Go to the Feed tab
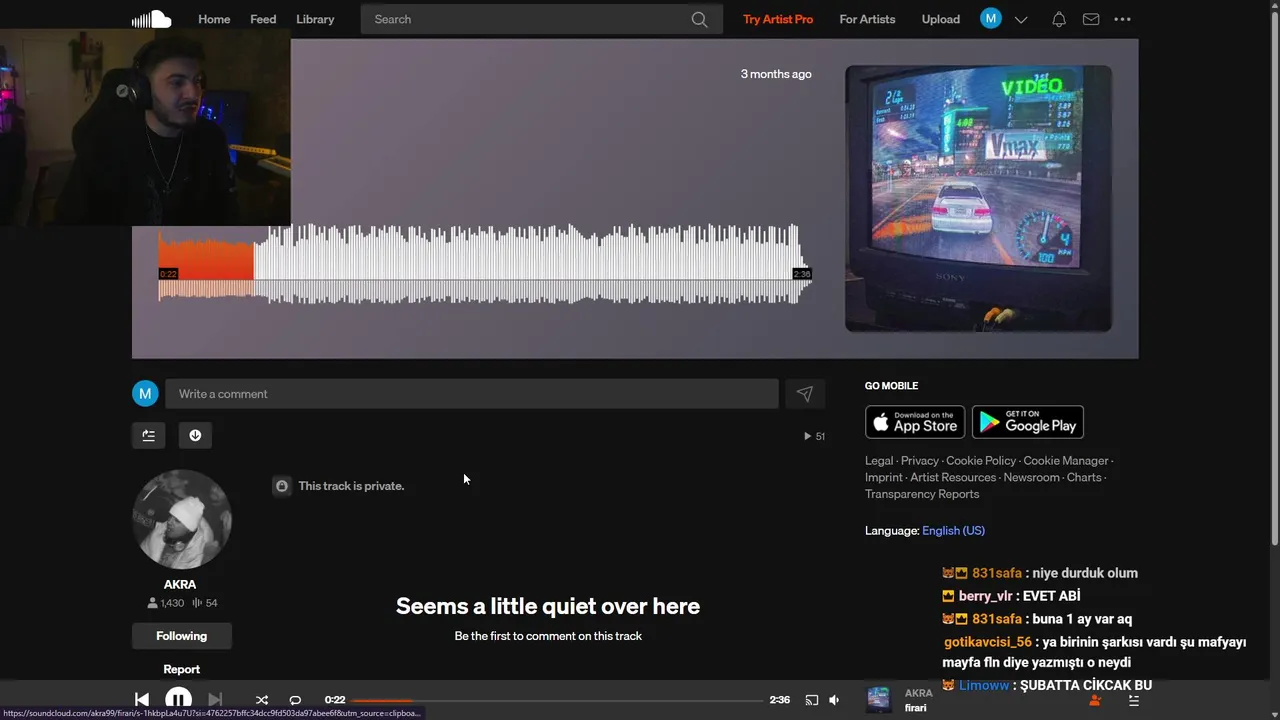Viewport: 1280px width, 720px height. tap(263, 19)
